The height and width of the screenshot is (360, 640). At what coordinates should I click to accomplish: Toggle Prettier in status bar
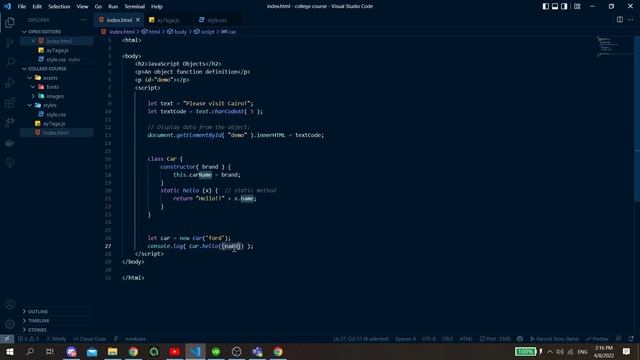click(597, 339)
